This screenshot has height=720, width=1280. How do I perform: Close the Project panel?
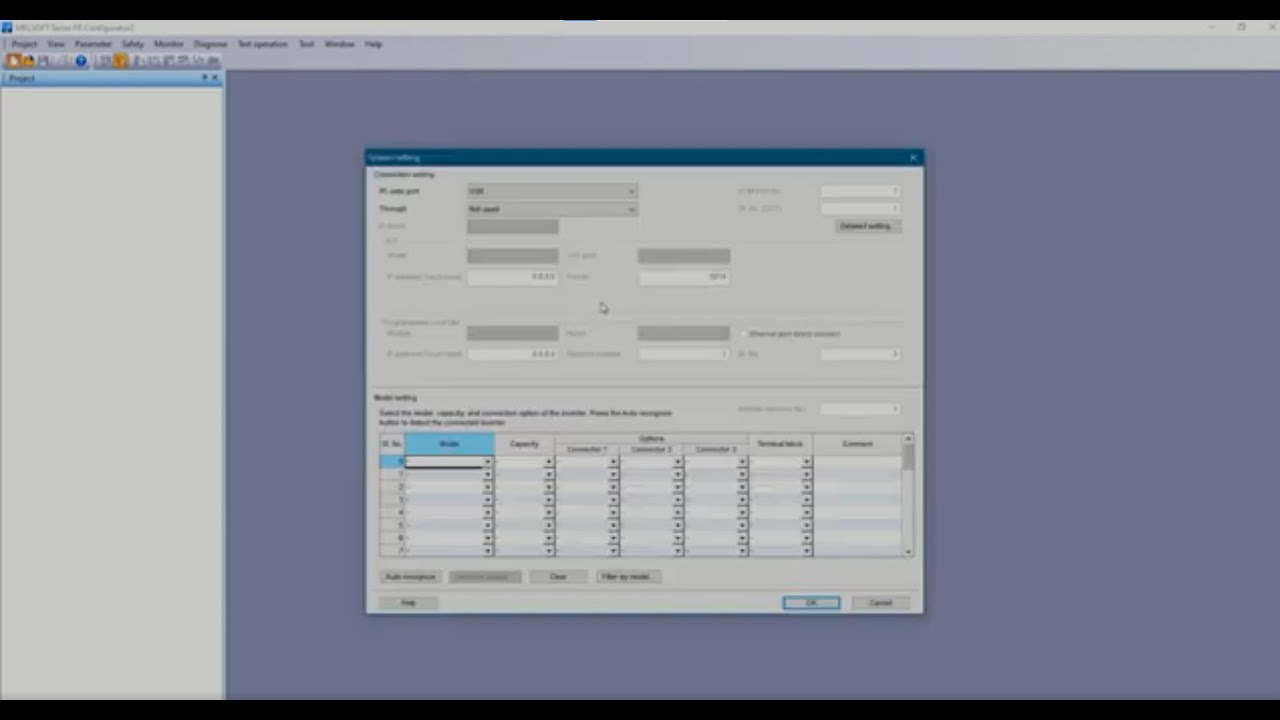pos(215,77)
